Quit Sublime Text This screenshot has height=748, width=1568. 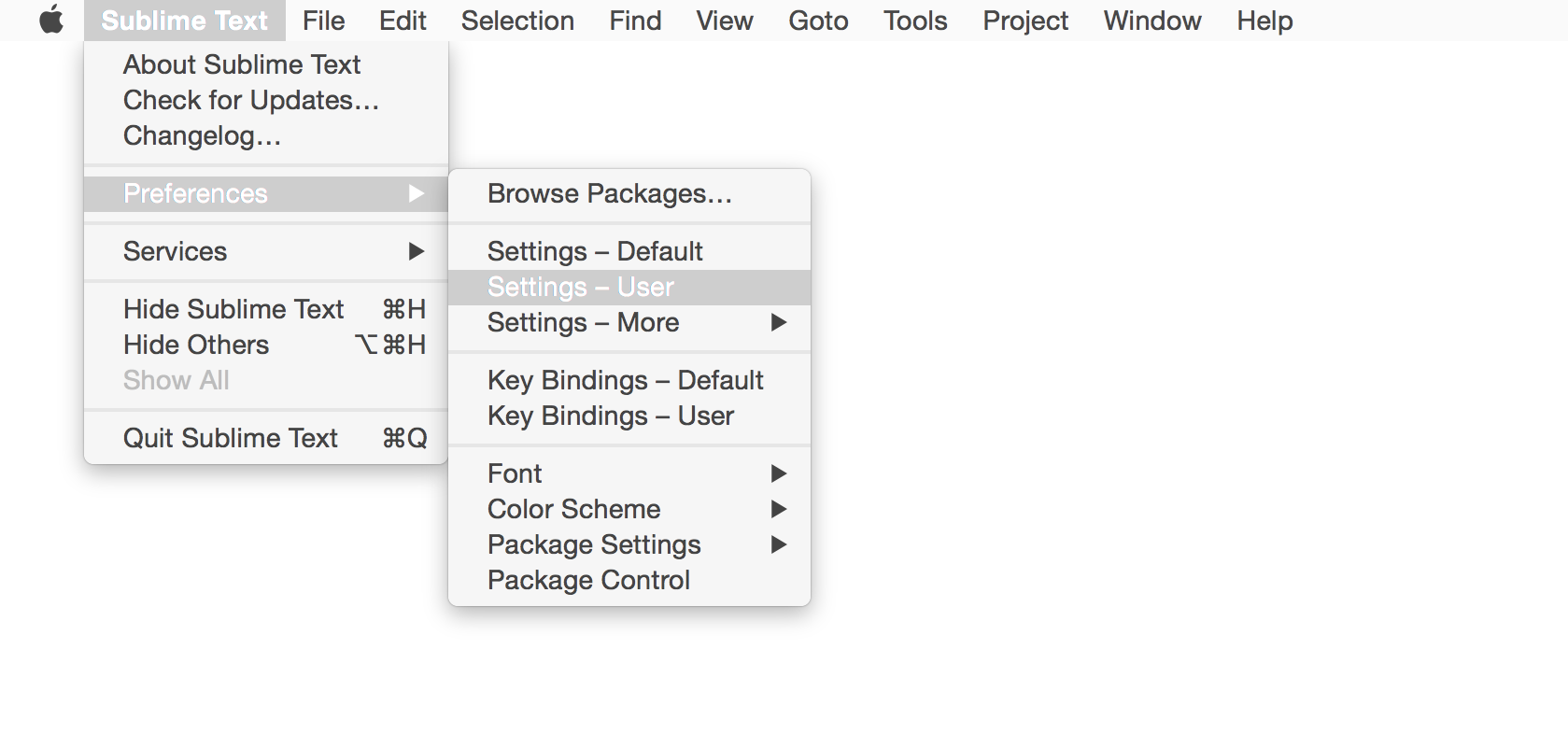click(231, 438)
